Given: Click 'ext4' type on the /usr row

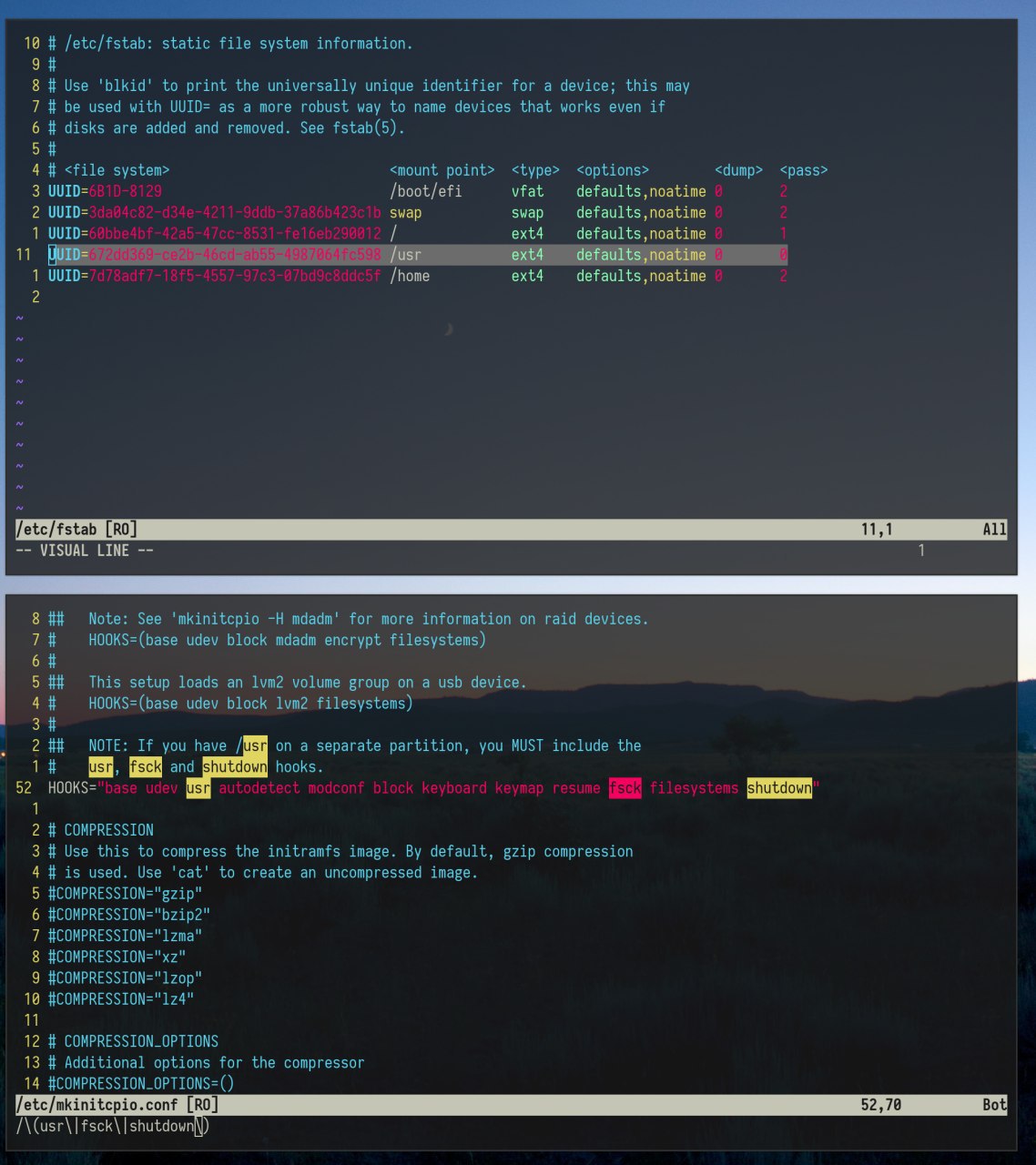Looking at the screenshot, I should point(527,256).
